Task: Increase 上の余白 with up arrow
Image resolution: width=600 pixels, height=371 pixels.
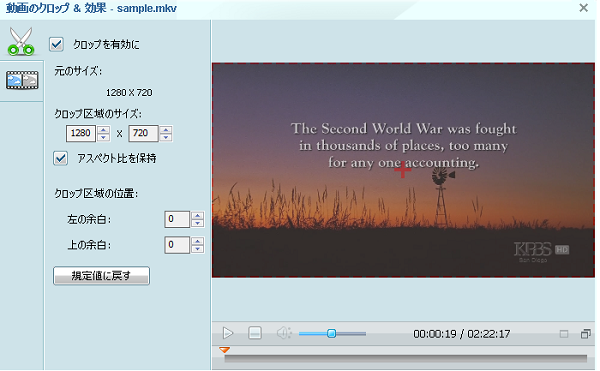Action: (197, 241)
